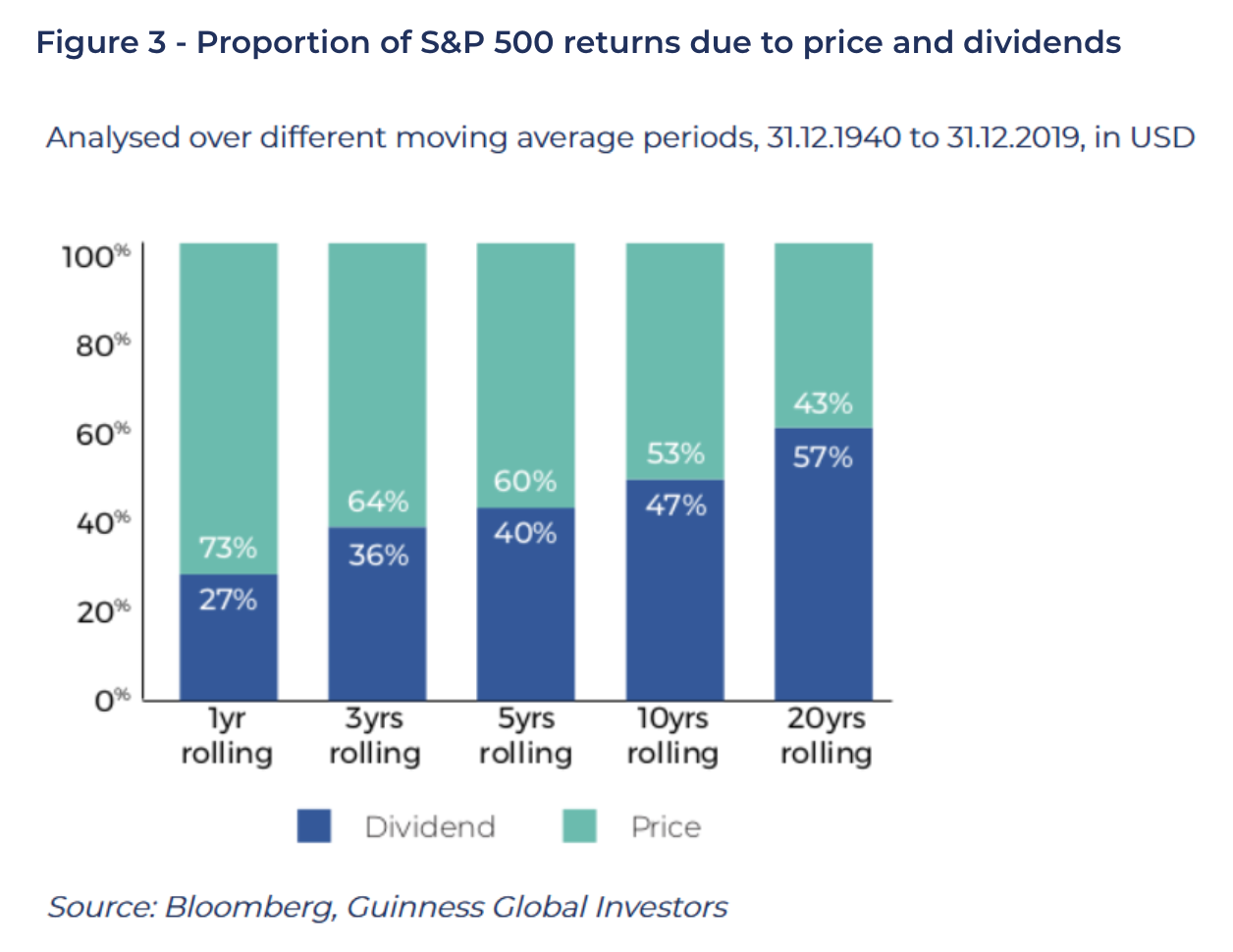
Task: Select the '20yrs rolling' axis label
Action: pos(826,736)
